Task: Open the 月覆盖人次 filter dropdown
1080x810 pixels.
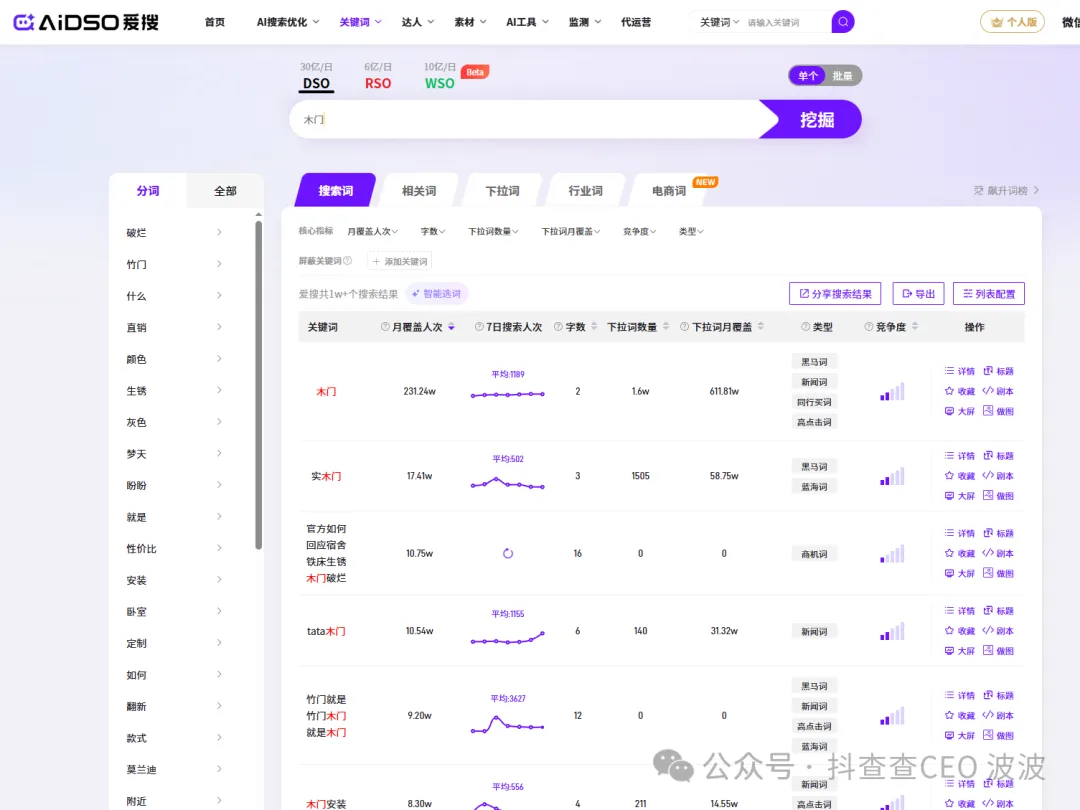Action: tap(374, 231)
